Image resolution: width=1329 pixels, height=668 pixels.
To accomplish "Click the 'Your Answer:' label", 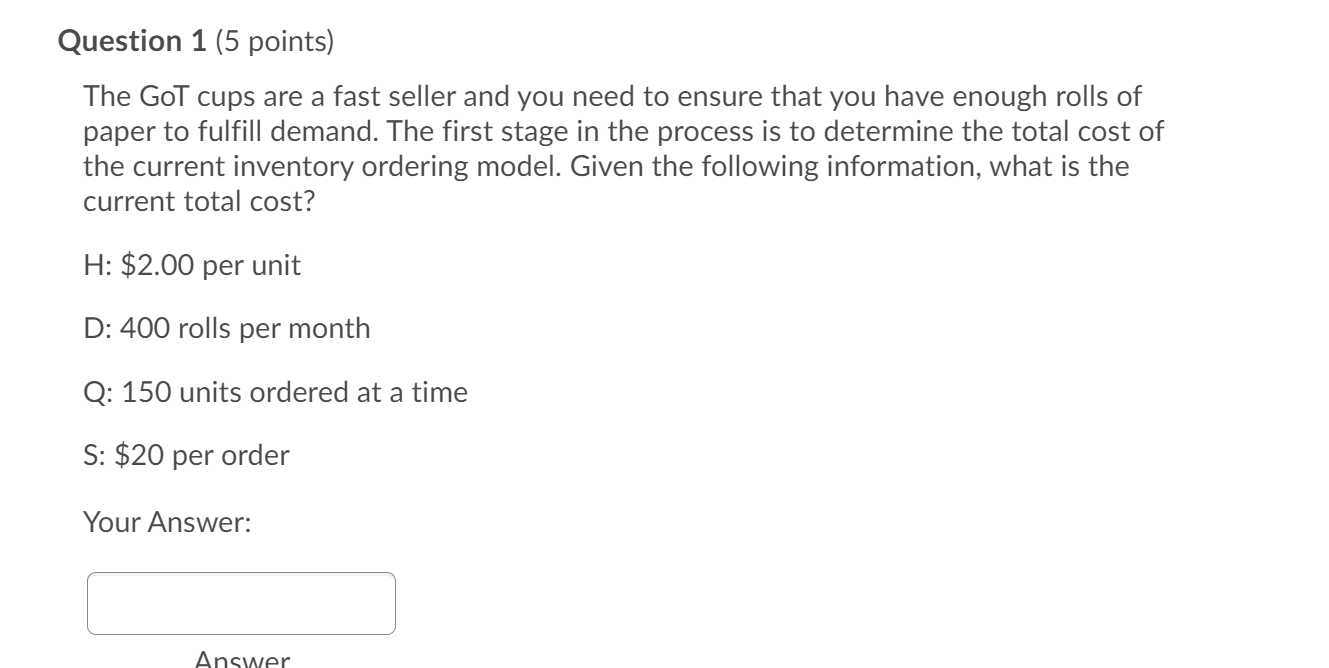I will (x=167, y=522).
